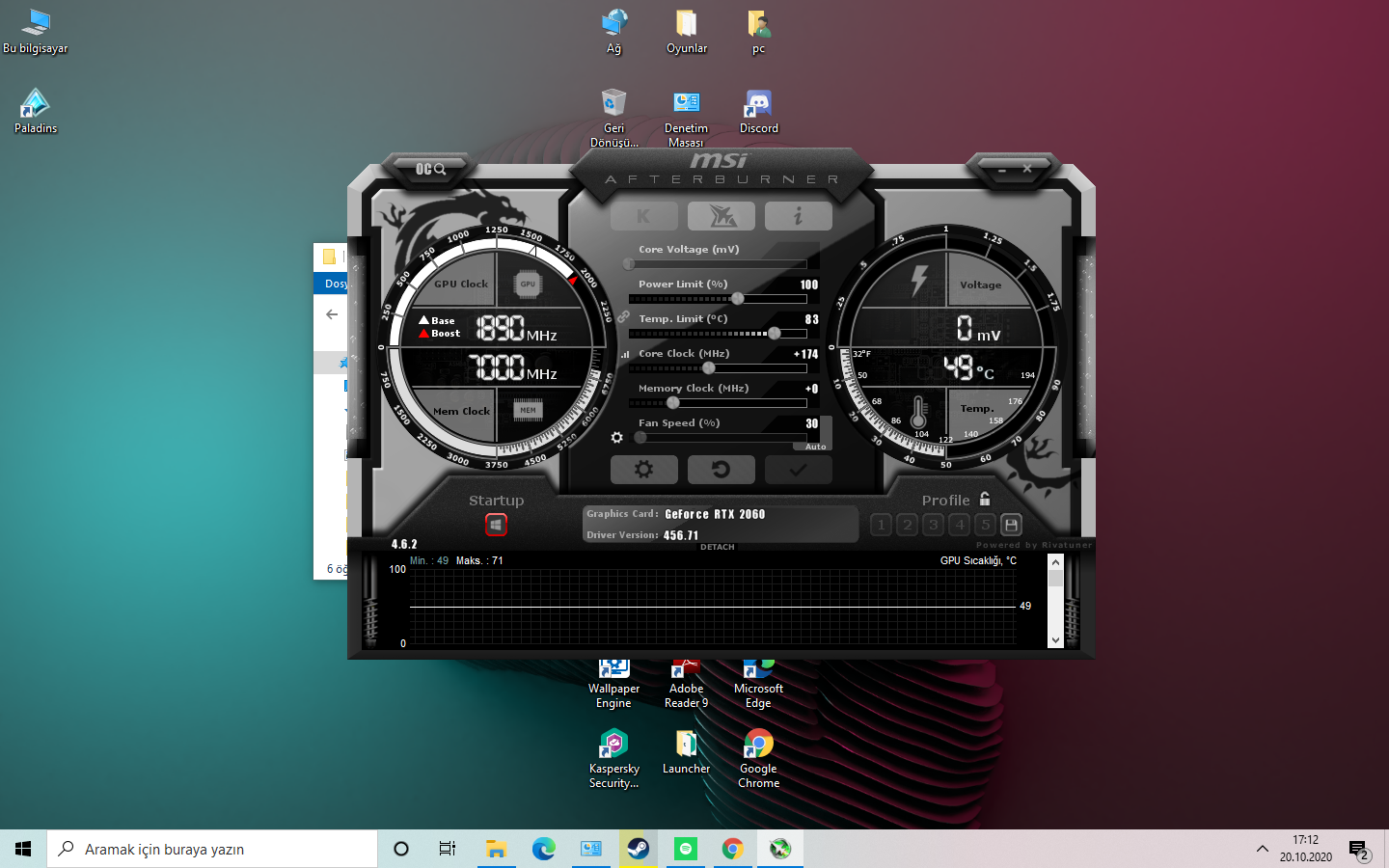Select profile slot 4
Viewport: 1389px width, 868px height.
[959, 525]
